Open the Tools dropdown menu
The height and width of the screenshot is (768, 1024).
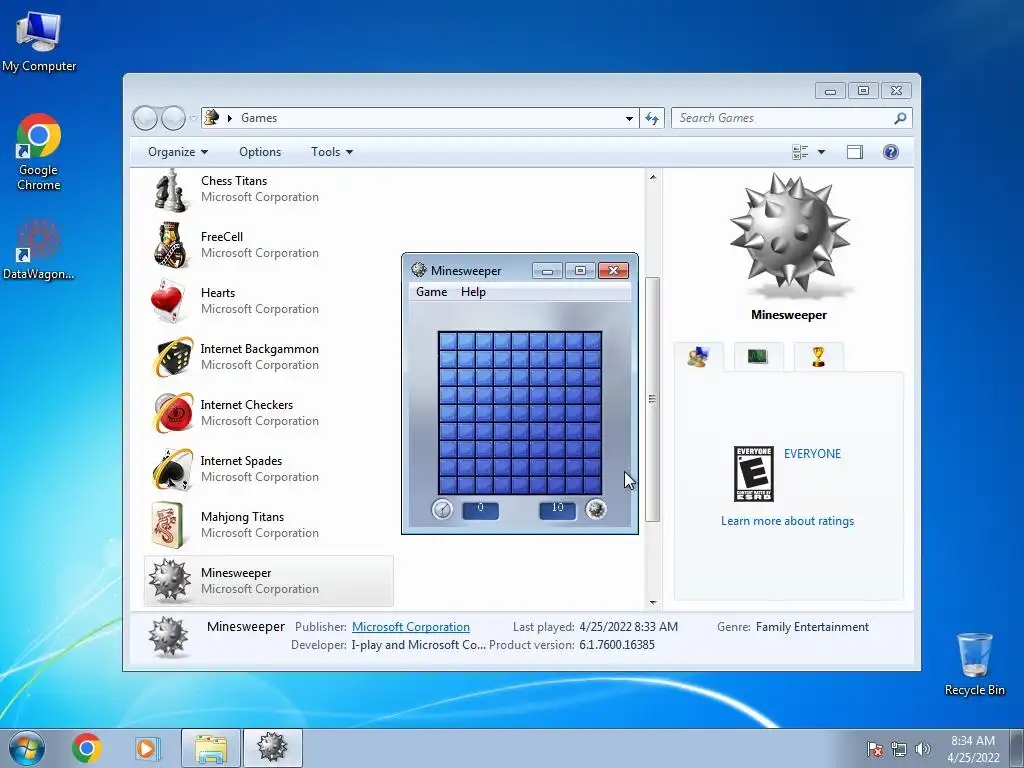332,152
